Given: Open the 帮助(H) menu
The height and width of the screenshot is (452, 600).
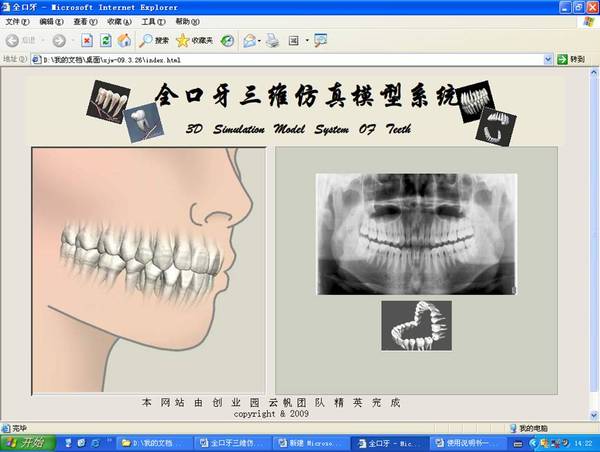Looking at the screenshot, I should pos(188,22).
